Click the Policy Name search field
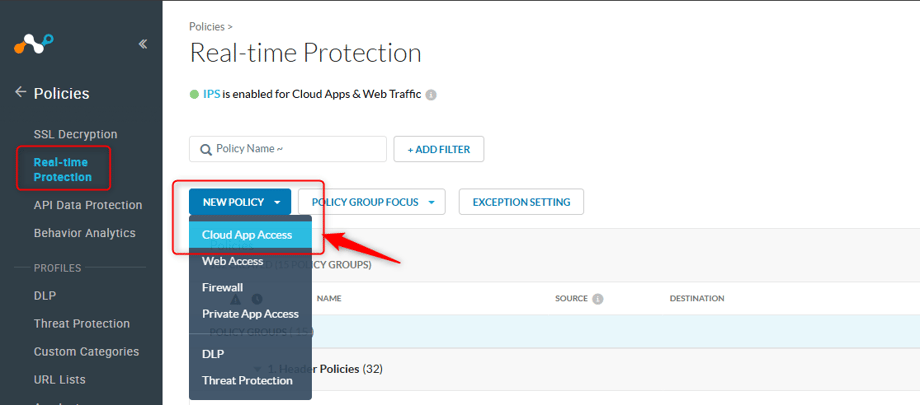This screenshot has width=920, height=405. point(297,149)
